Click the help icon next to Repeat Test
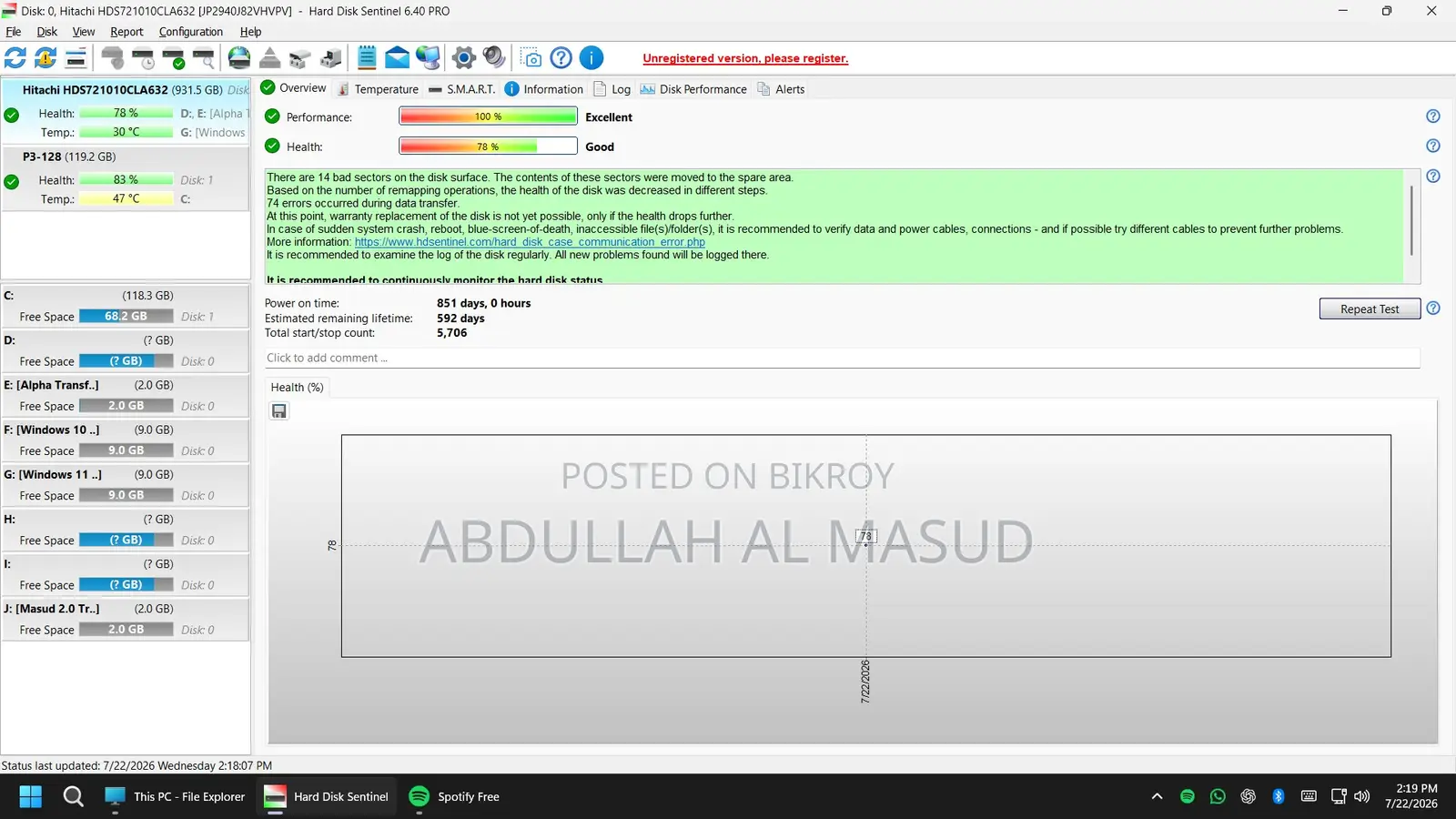 coord(1433,308)
